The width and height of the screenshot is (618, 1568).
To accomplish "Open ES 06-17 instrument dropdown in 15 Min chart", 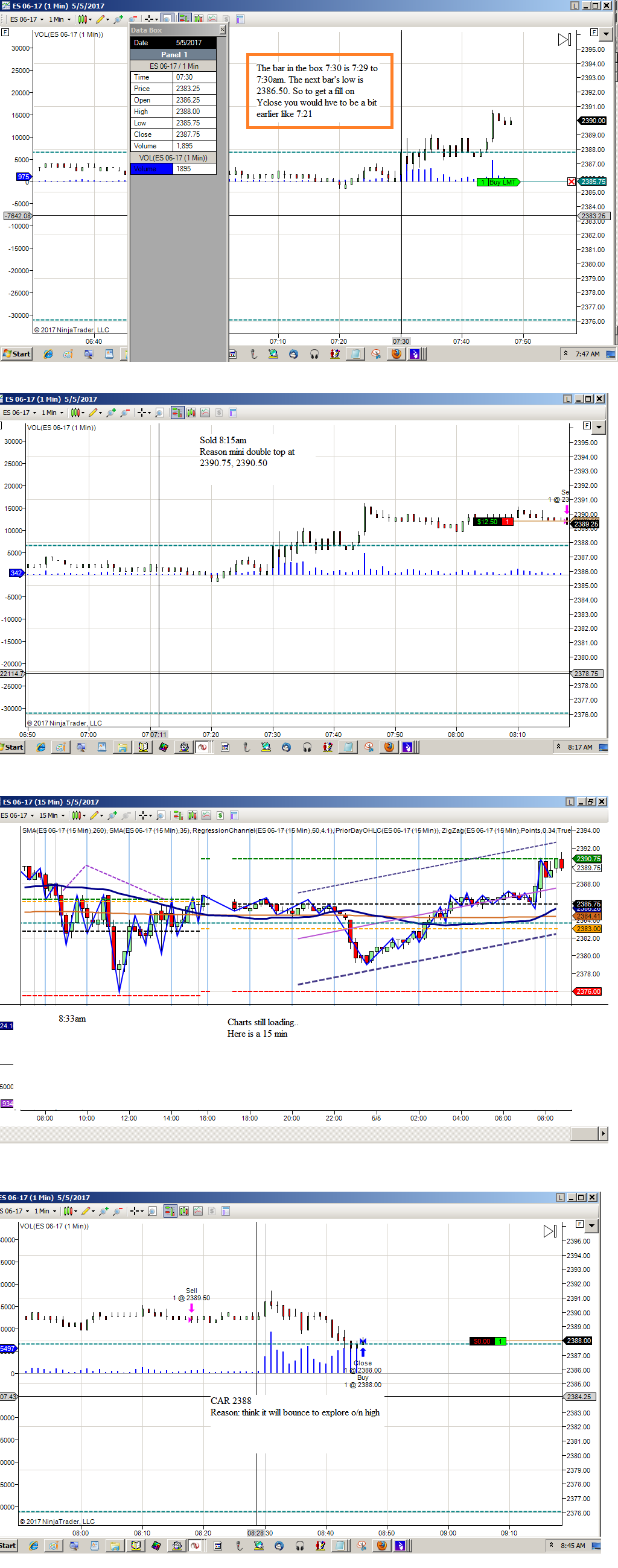I will pyautogui.click(x=17, y=815).
